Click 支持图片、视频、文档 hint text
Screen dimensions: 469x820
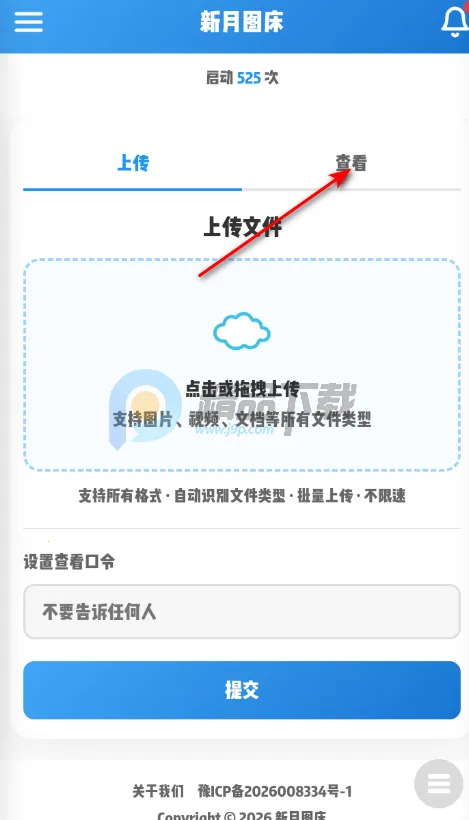(x=242, y=419)
